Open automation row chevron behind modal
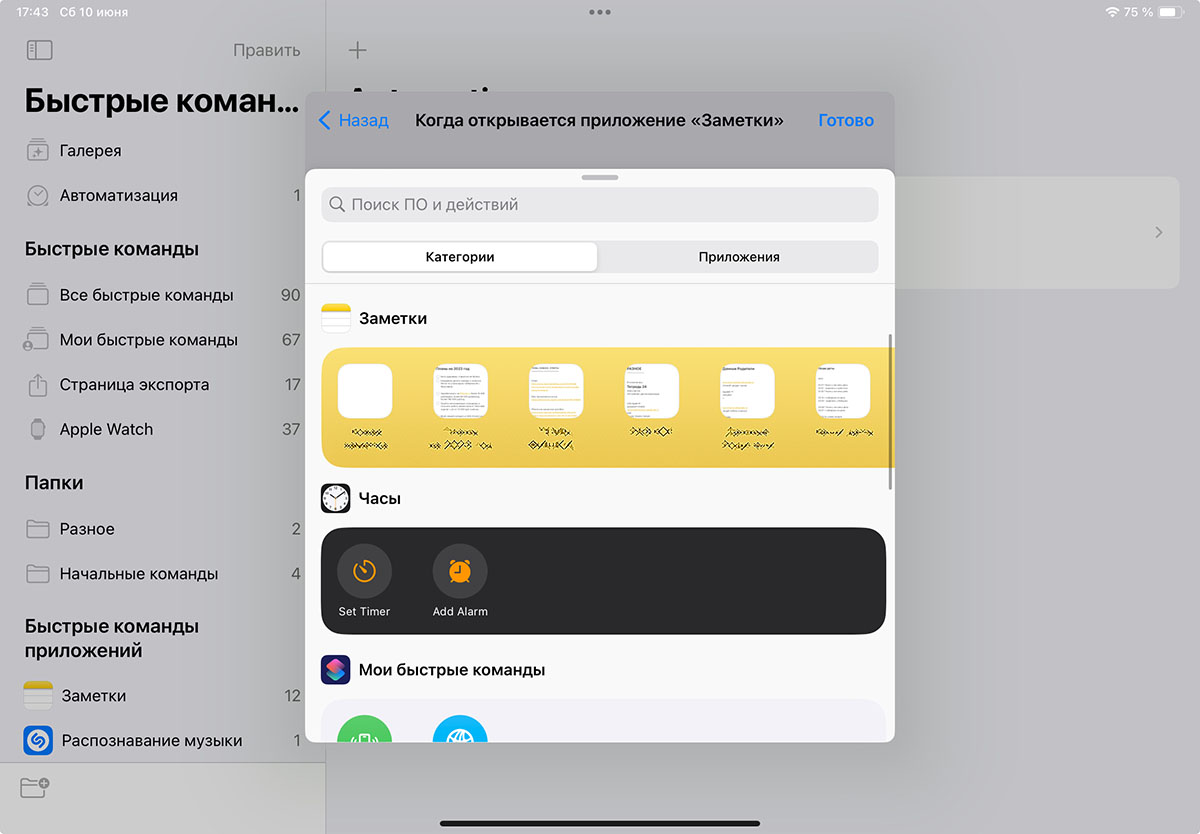The width and height of the screenshot is (1200, 834). 1159,232
